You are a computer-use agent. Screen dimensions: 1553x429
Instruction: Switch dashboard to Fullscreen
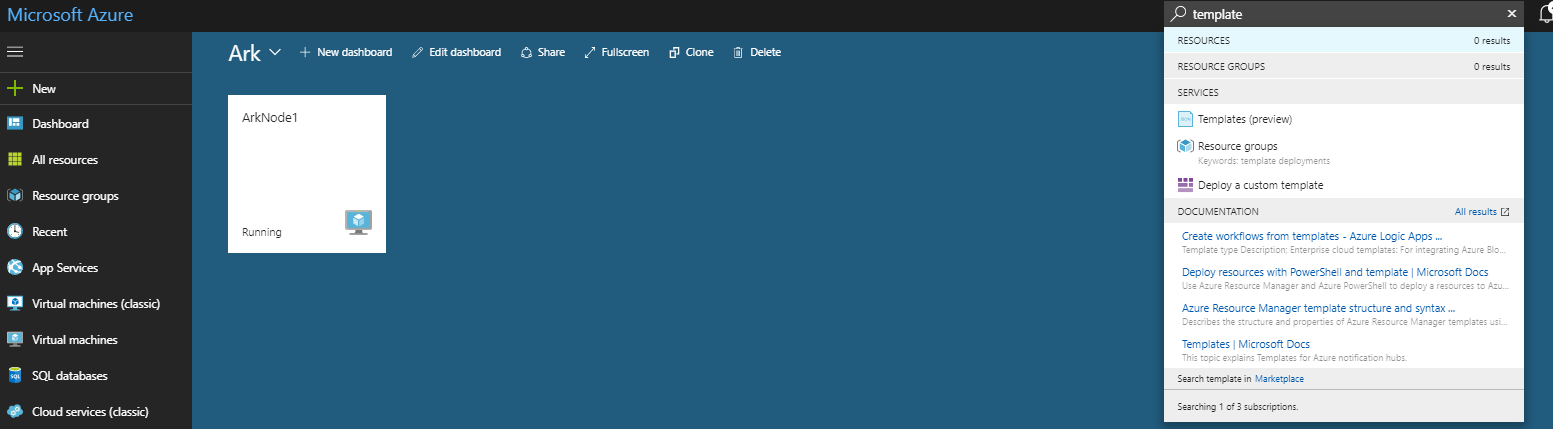[617, 52]
